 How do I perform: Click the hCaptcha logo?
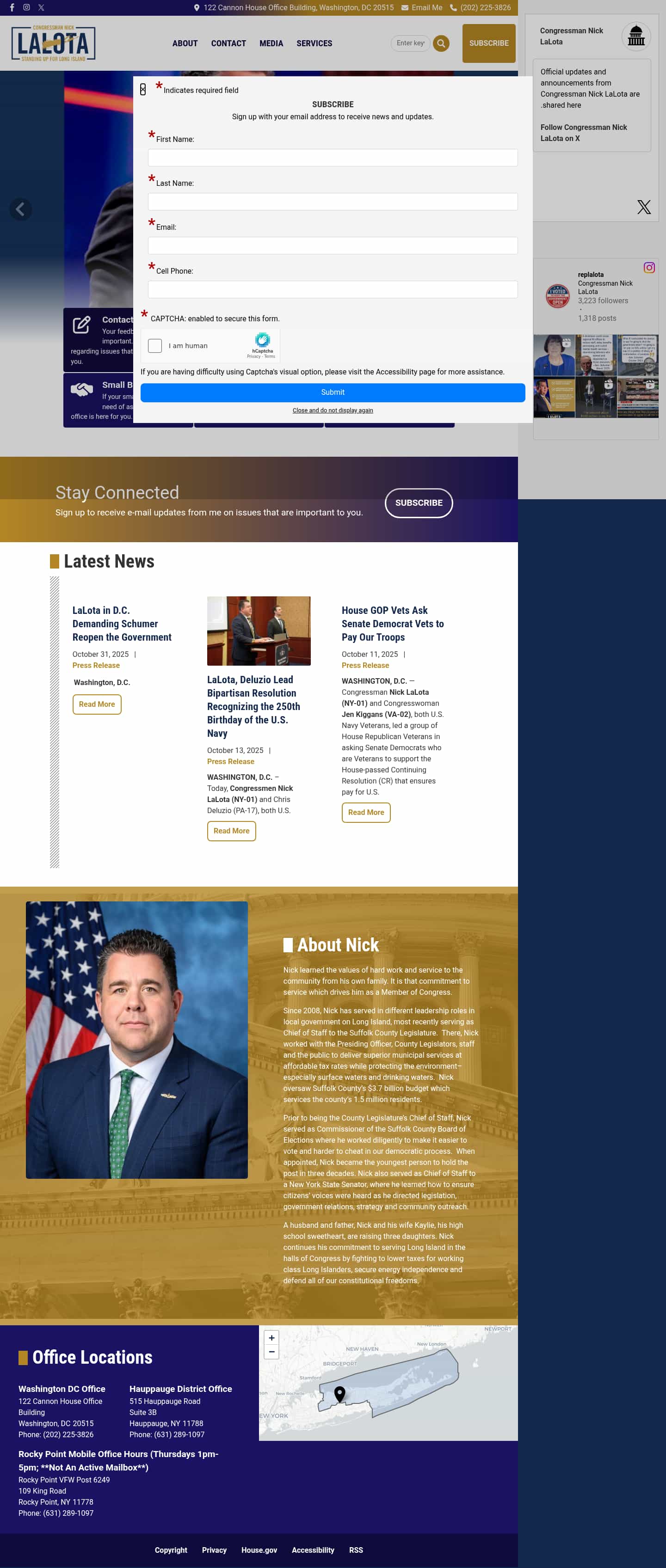pyautogui.click(x=262, y=340)
